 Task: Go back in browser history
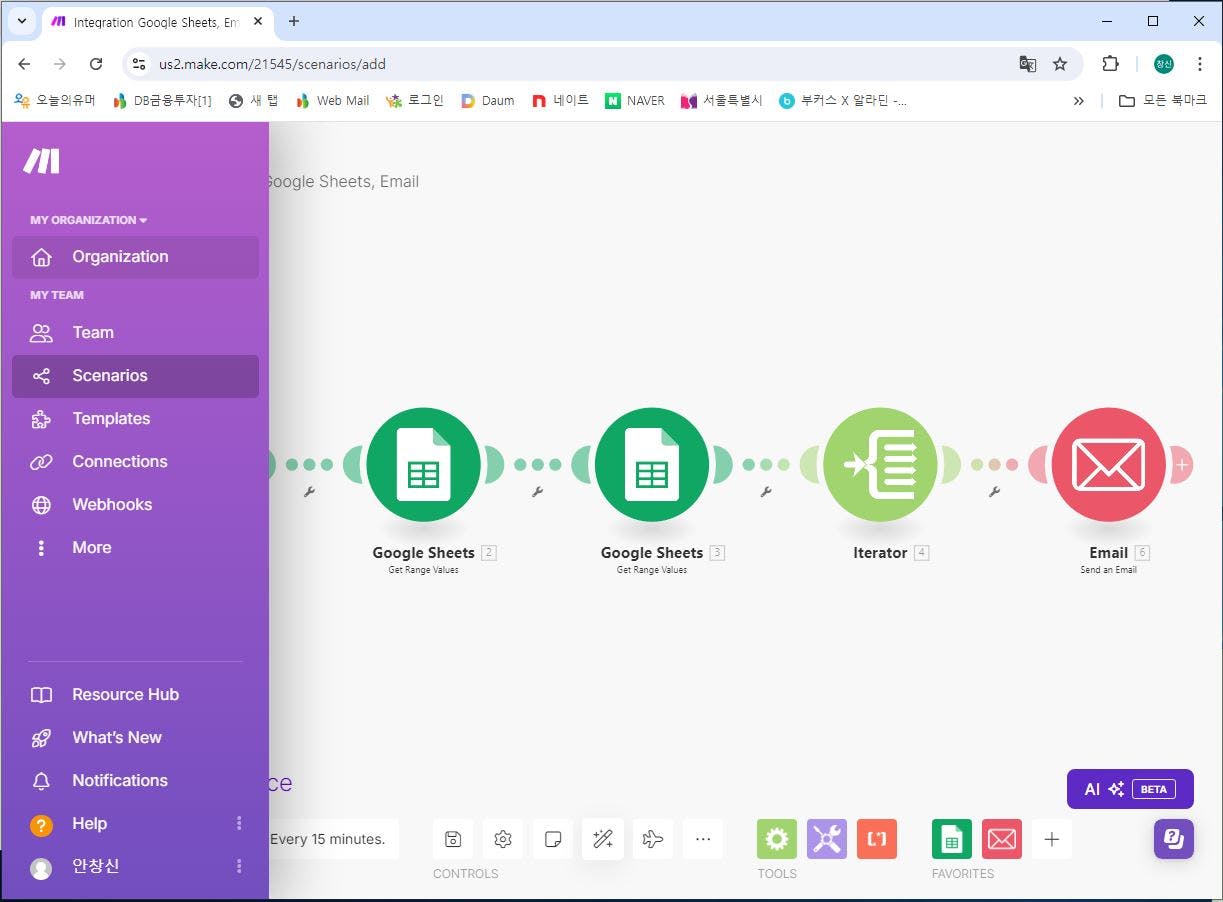[x=24, y=64]
